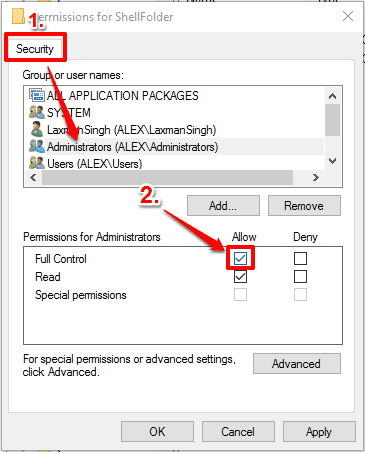
Task: Click the ALL APPLICATION PACKAGES icon
Action: point(37,95)
